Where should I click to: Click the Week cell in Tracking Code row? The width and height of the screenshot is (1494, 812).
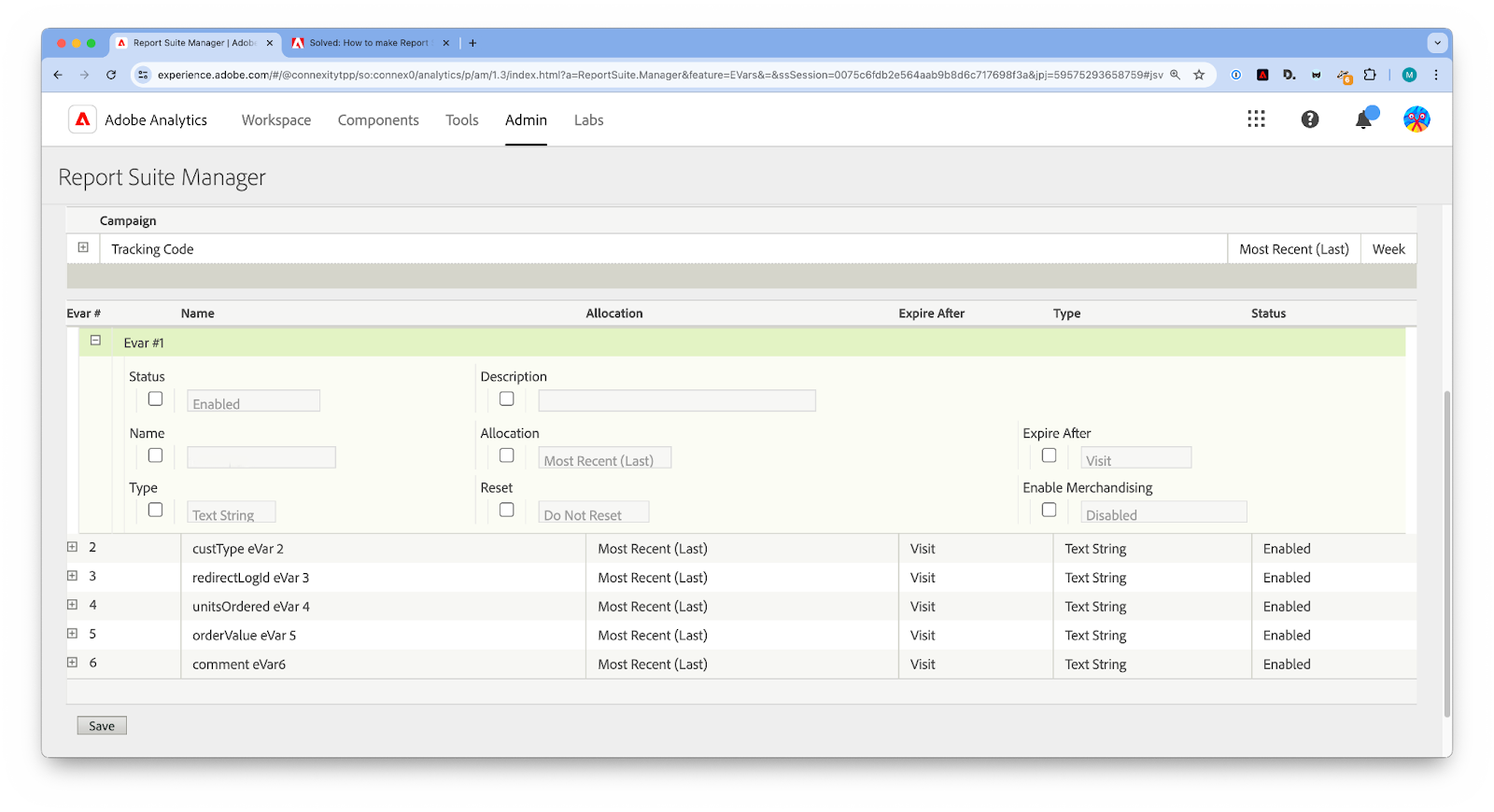[1388, 249]
